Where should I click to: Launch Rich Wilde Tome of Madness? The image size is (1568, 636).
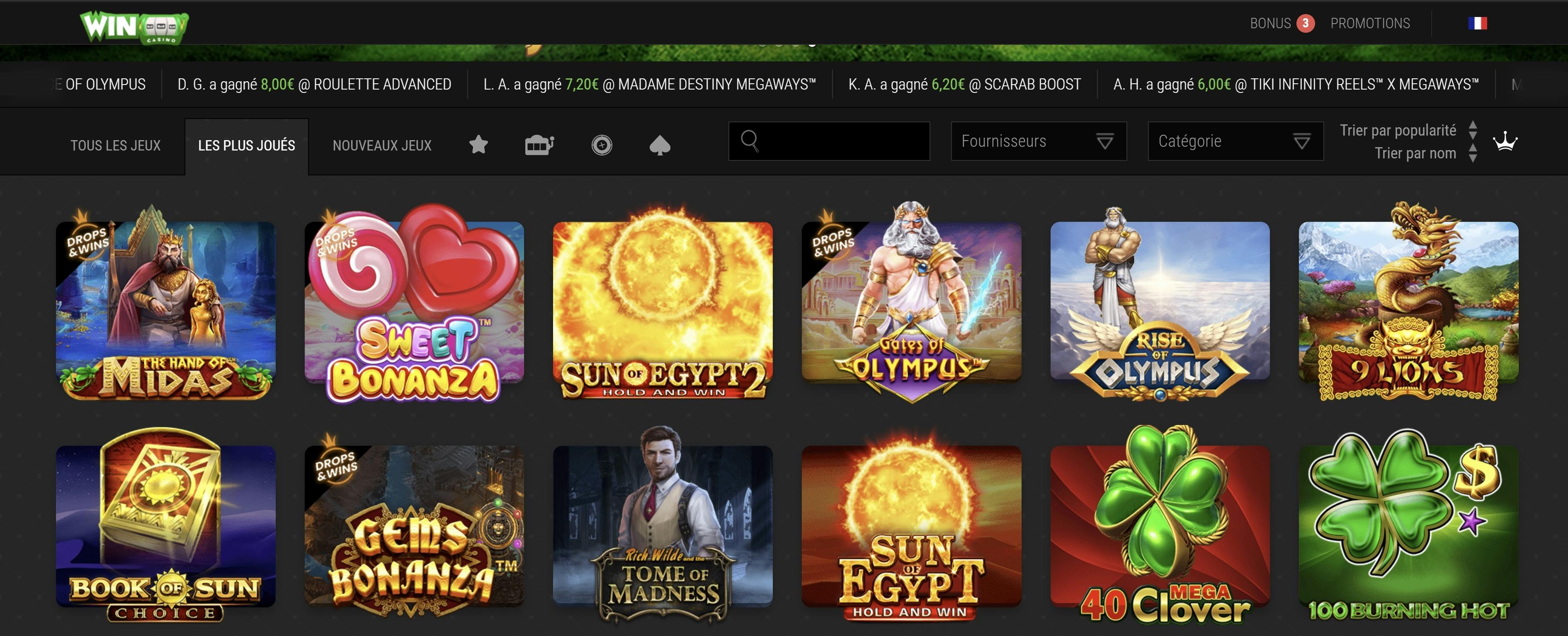tap(663, 527)
